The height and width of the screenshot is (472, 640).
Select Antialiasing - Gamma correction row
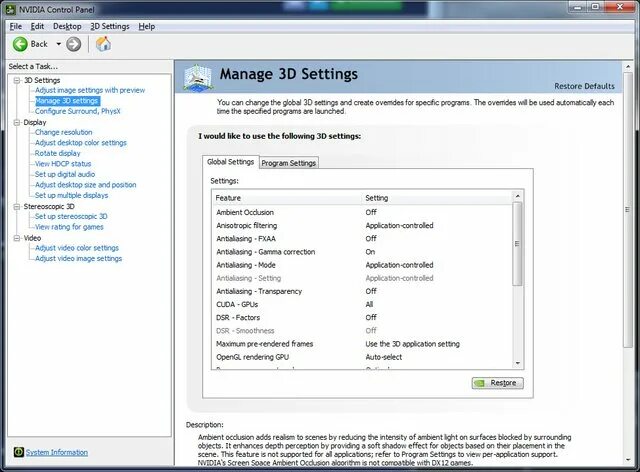[363, 252]
